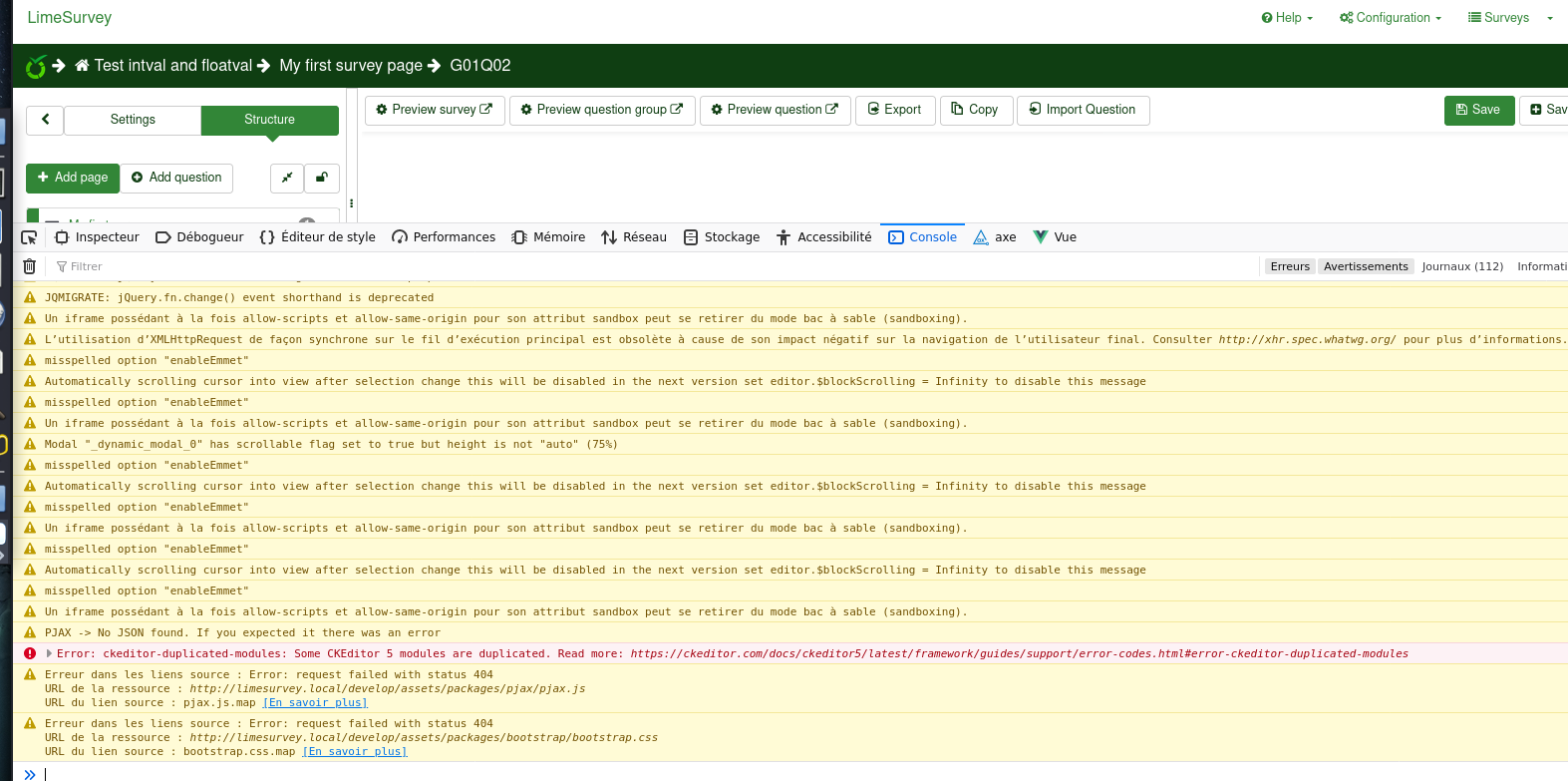Viewport: 1568px width, 781px height.
Task: Toggle the Journaux (112) log filter
Action: (x=1461, y=266)
